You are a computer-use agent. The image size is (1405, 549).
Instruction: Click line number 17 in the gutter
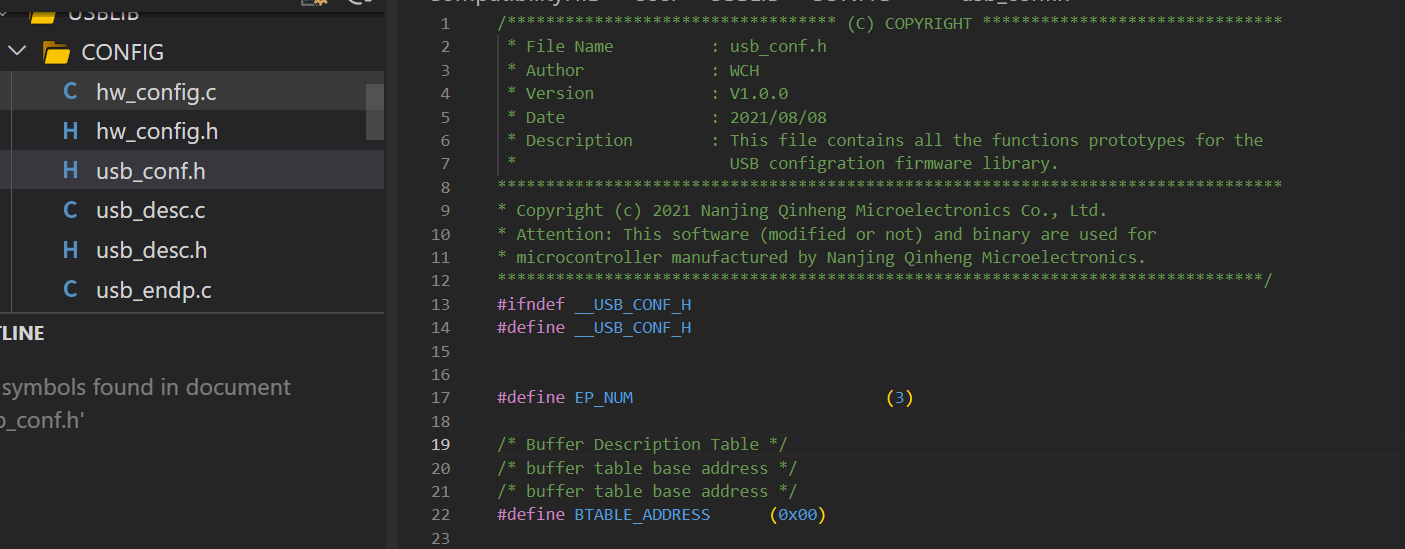440,398
